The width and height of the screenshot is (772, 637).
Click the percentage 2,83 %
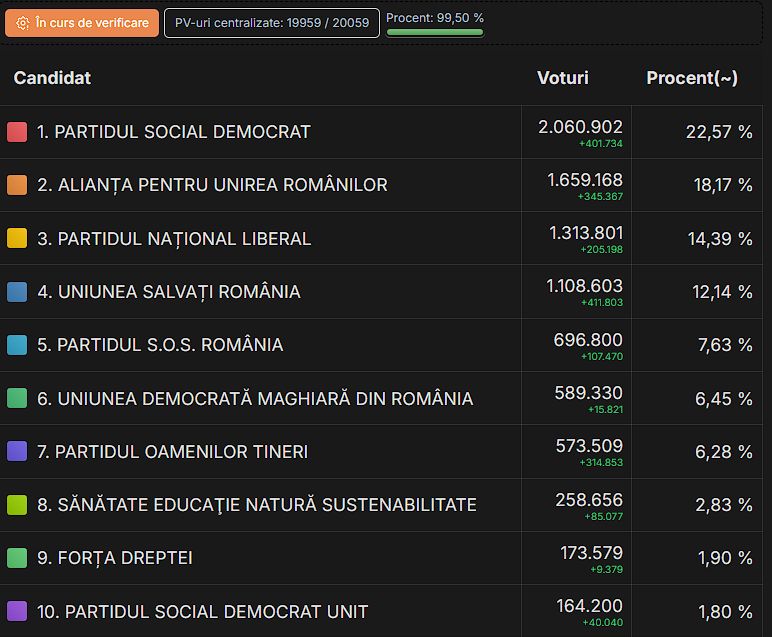[724, 505]
